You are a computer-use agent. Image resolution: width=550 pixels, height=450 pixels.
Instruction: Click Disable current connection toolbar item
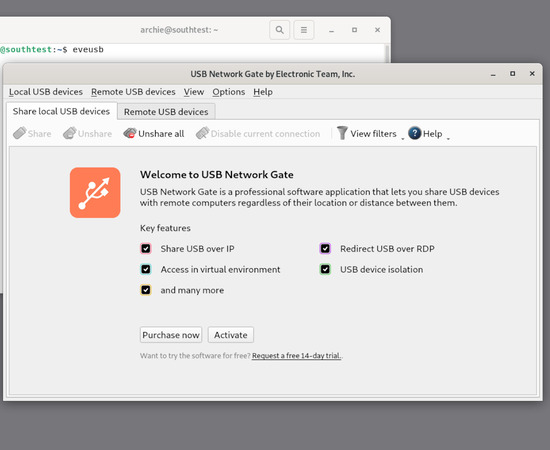[x=258, y=134]
